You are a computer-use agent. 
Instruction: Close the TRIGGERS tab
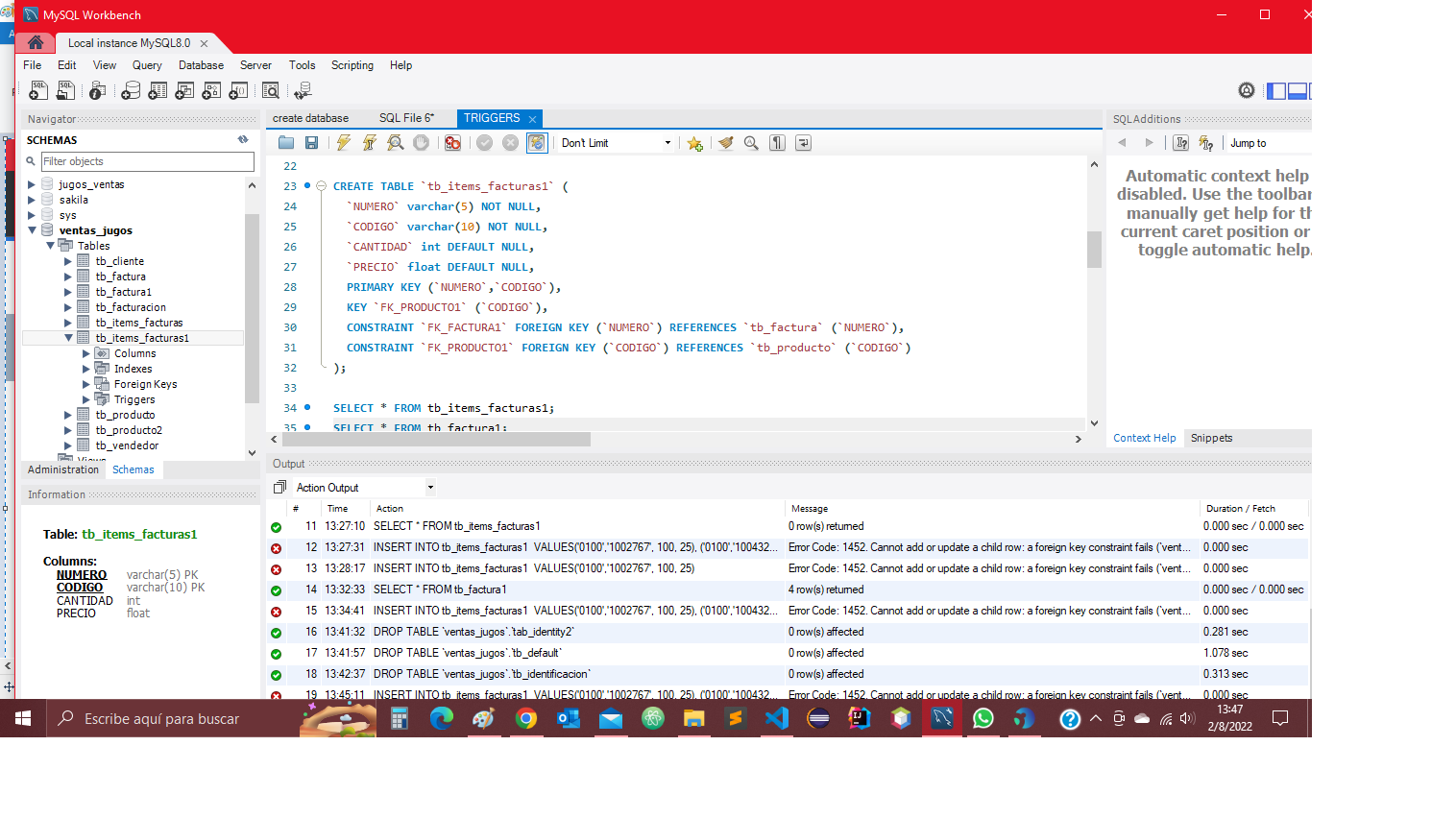click(532, 119)
